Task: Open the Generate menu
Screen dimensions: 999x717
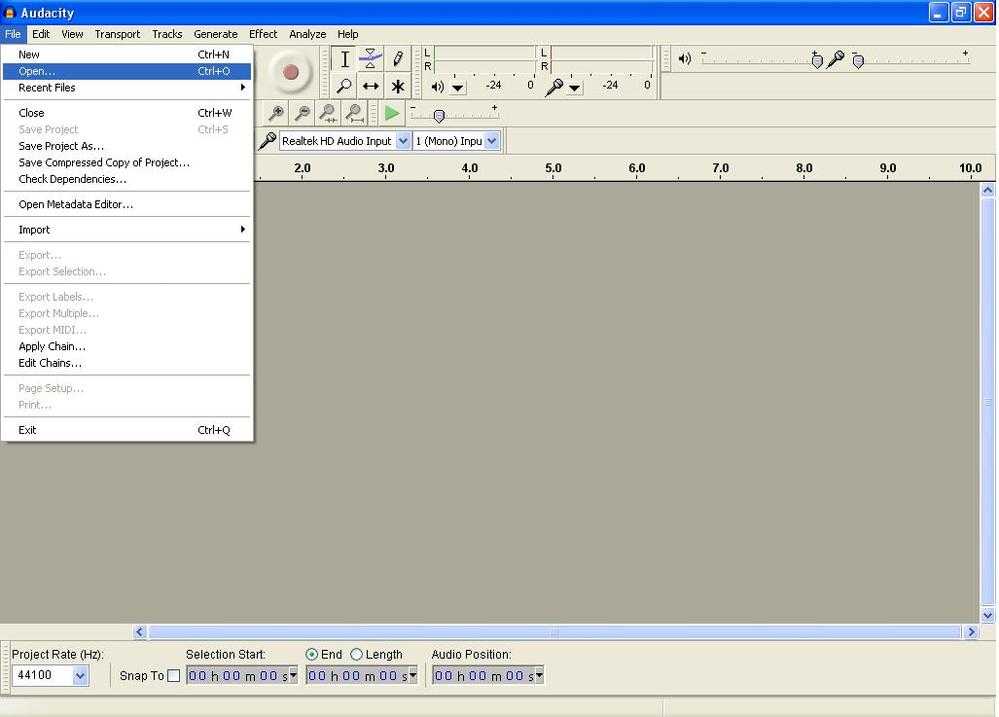Action: (x=215, y=34)
